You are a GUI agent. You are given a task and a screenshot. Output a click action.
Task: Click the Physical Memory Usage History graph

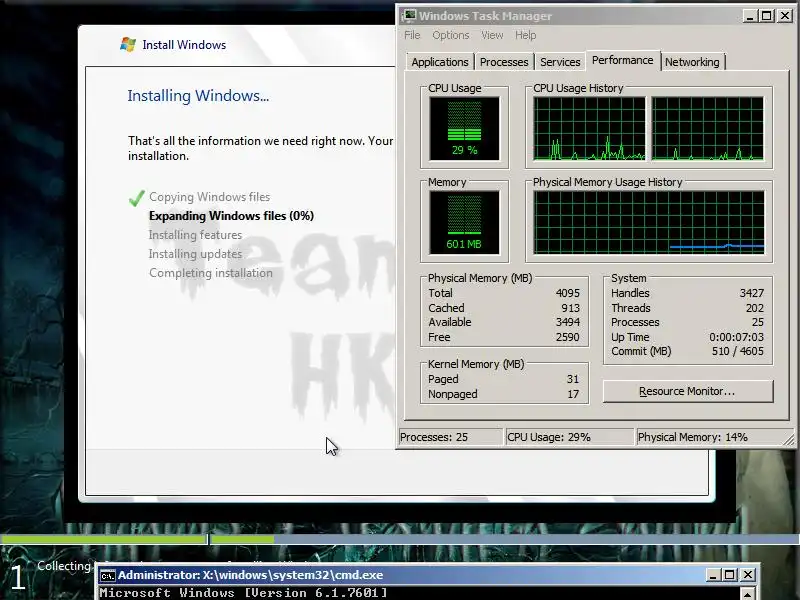(649, 222)
